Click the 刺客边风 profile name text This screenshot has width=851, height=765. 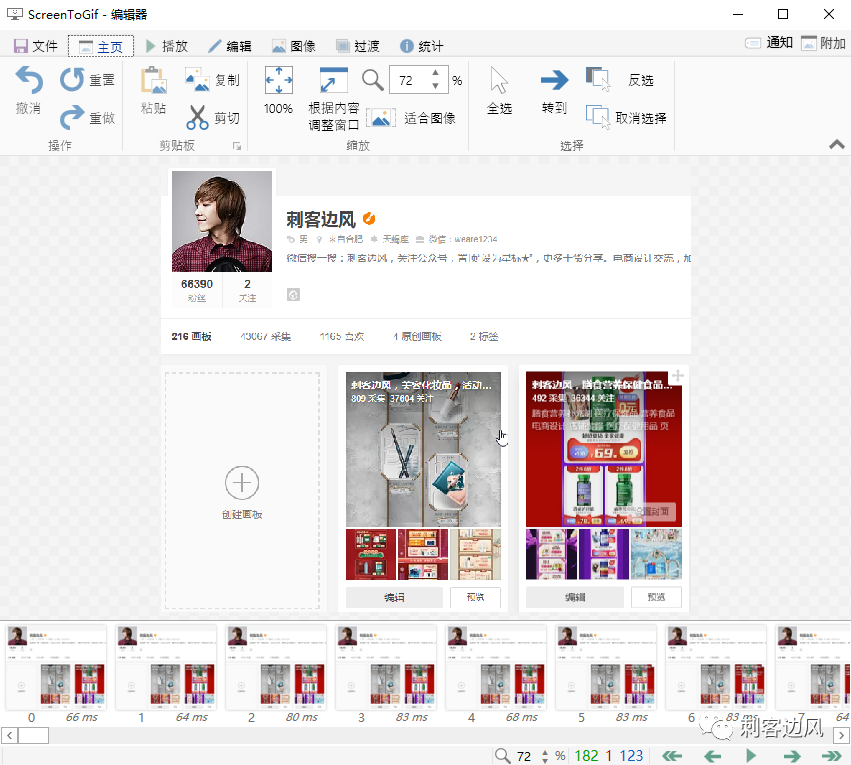(x=320, y=219)
